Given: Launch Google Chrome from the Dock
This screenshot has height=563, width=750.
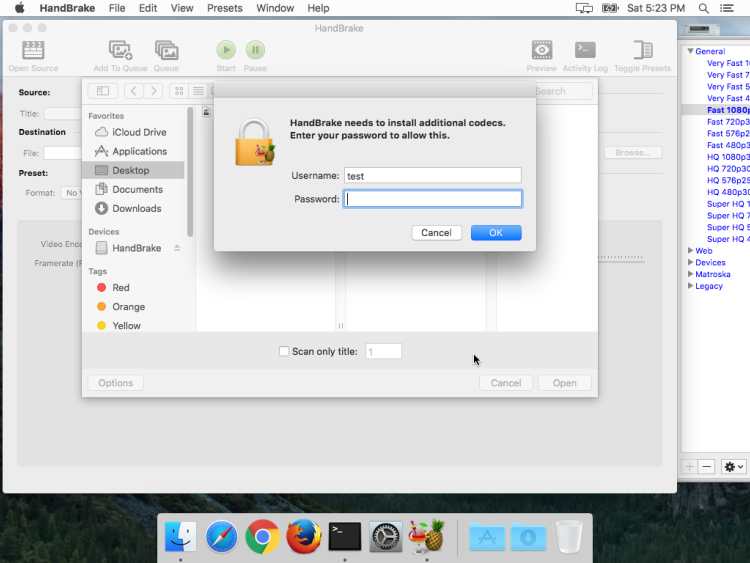Looking at the screenshot, I should point(263,536).
